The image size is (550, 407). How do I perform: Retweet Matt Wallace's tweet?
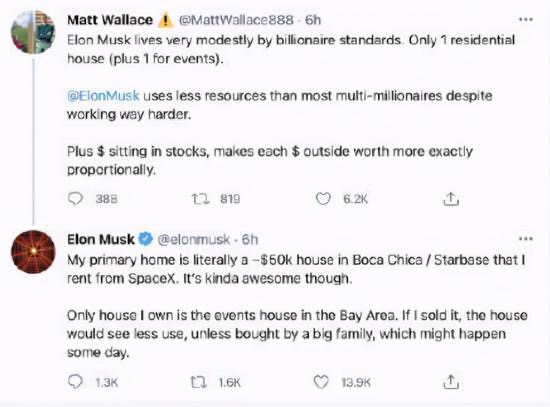coord(200,199)
